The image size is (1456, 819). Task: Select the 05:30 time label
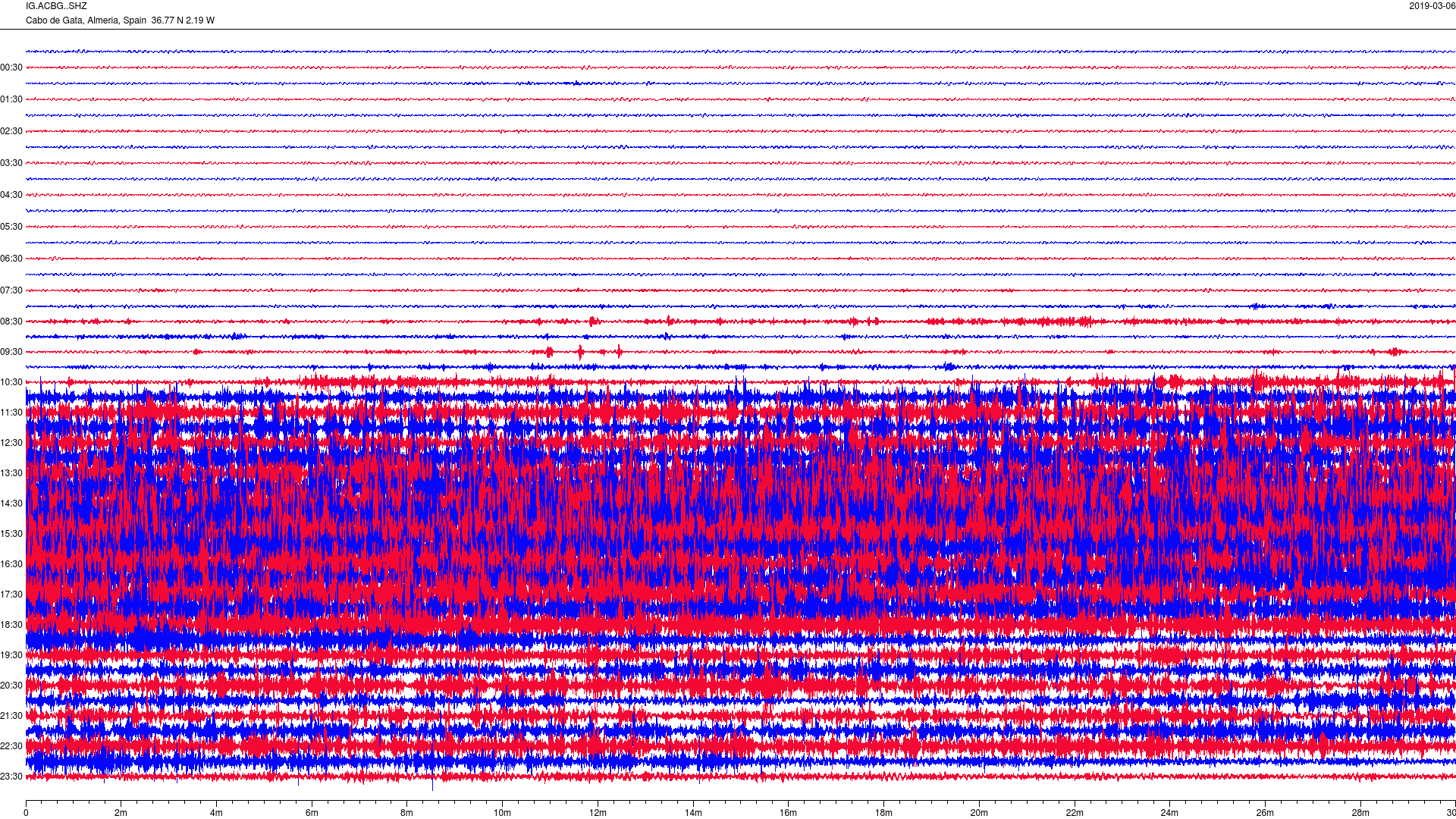(11, 227)
